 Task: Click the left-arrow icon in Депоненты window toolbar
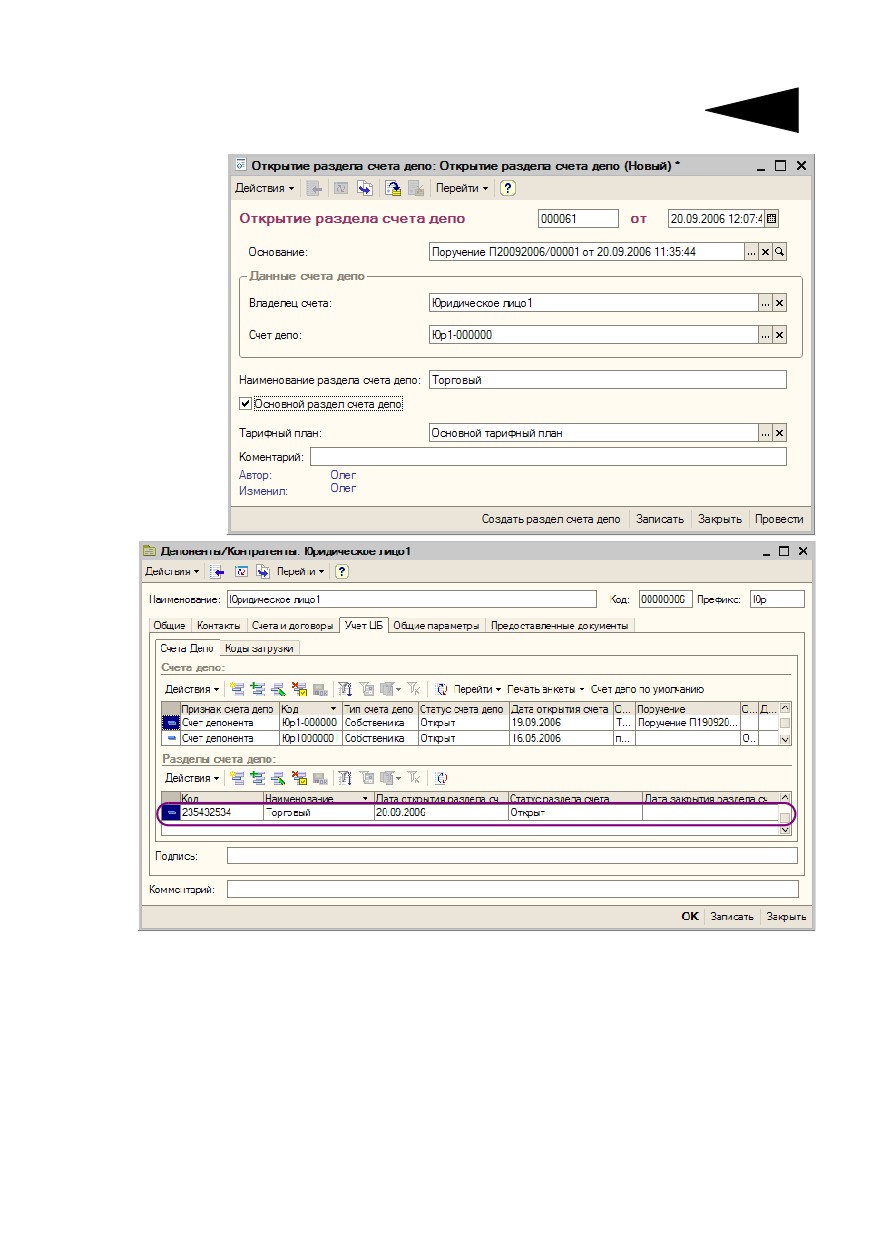(218, 572)
